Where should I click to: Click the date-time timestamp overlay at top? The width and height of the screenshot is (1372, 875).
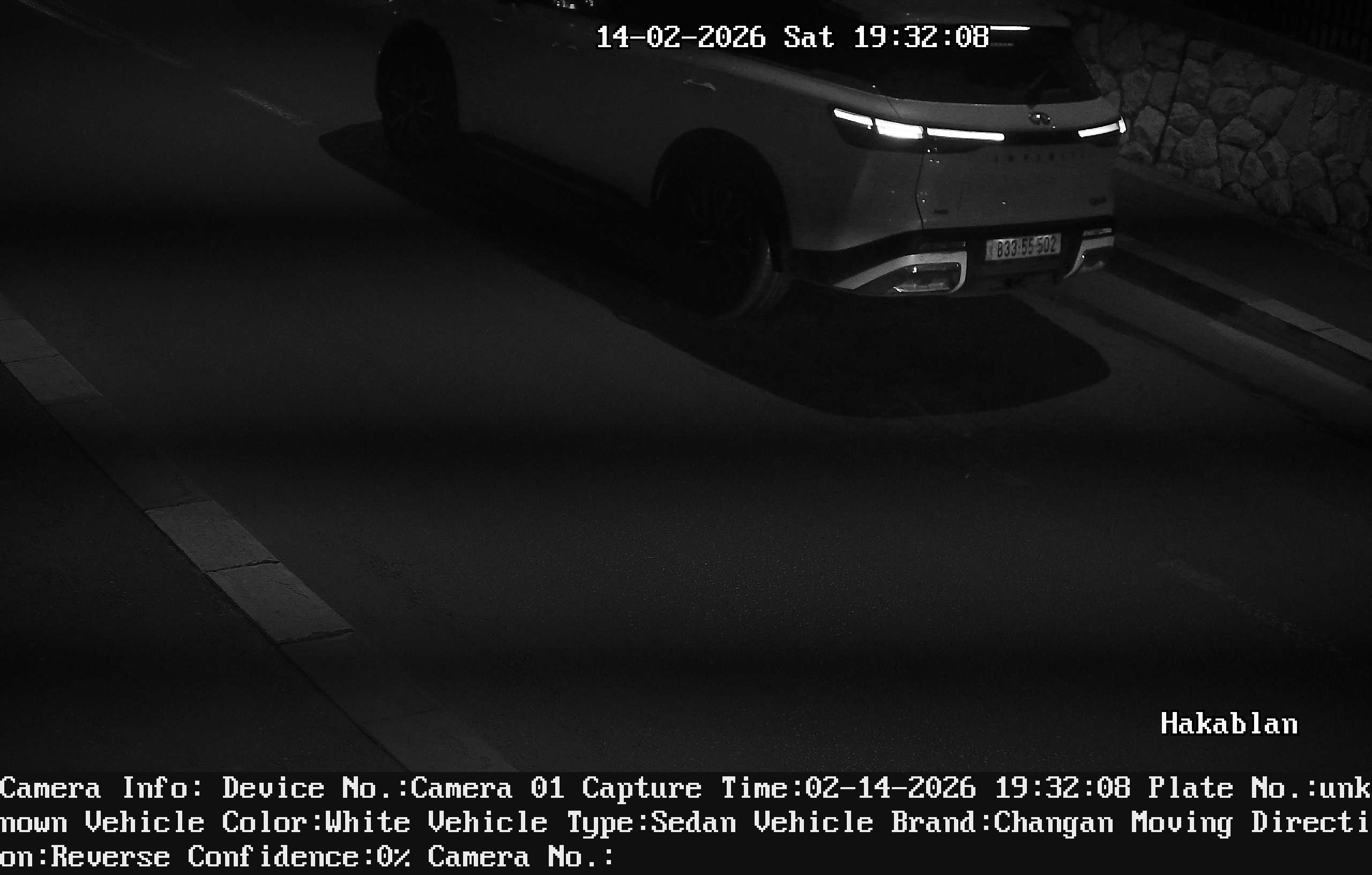pyautogui.click(x=792, y=38)
